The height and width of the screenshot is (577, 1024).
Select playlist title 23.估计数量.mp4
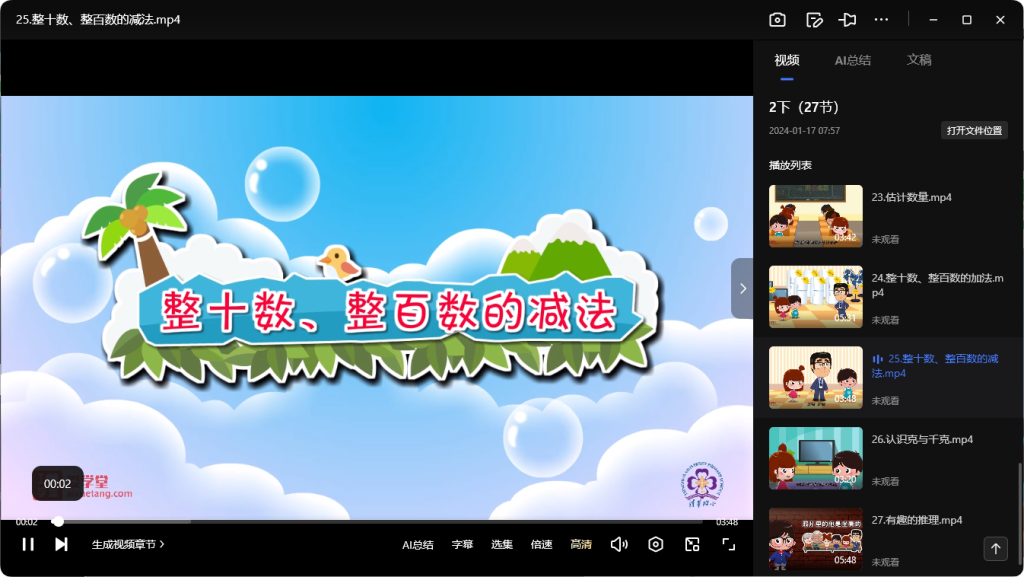(911, 197)
